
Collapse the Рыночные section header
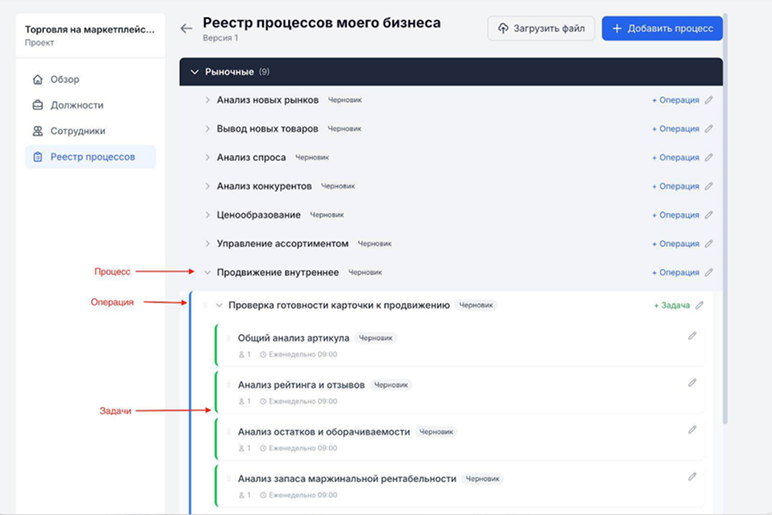pos(195,72)
